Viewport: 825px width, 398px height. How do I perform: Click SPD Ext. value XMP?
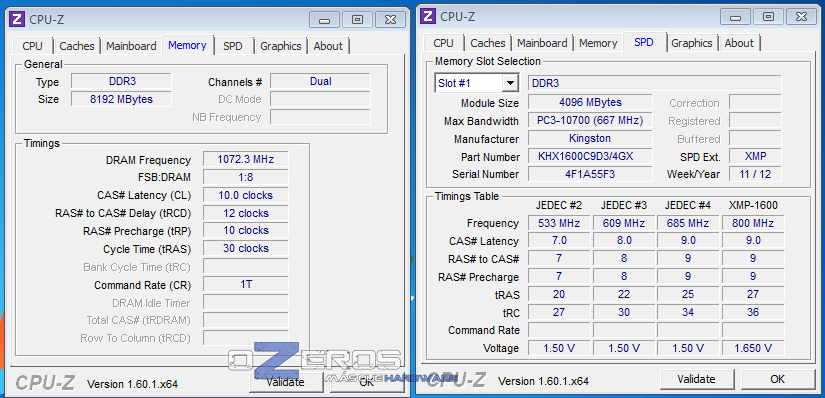pyautogui.click(x=755, y=156)
